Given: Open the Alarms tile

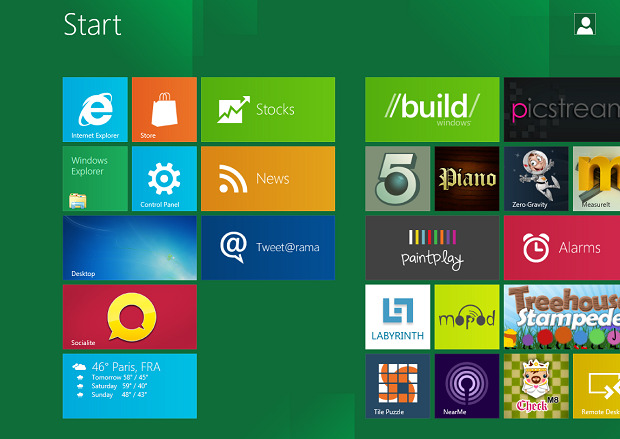Looking at the screenshot, I should tap(561, 247).
